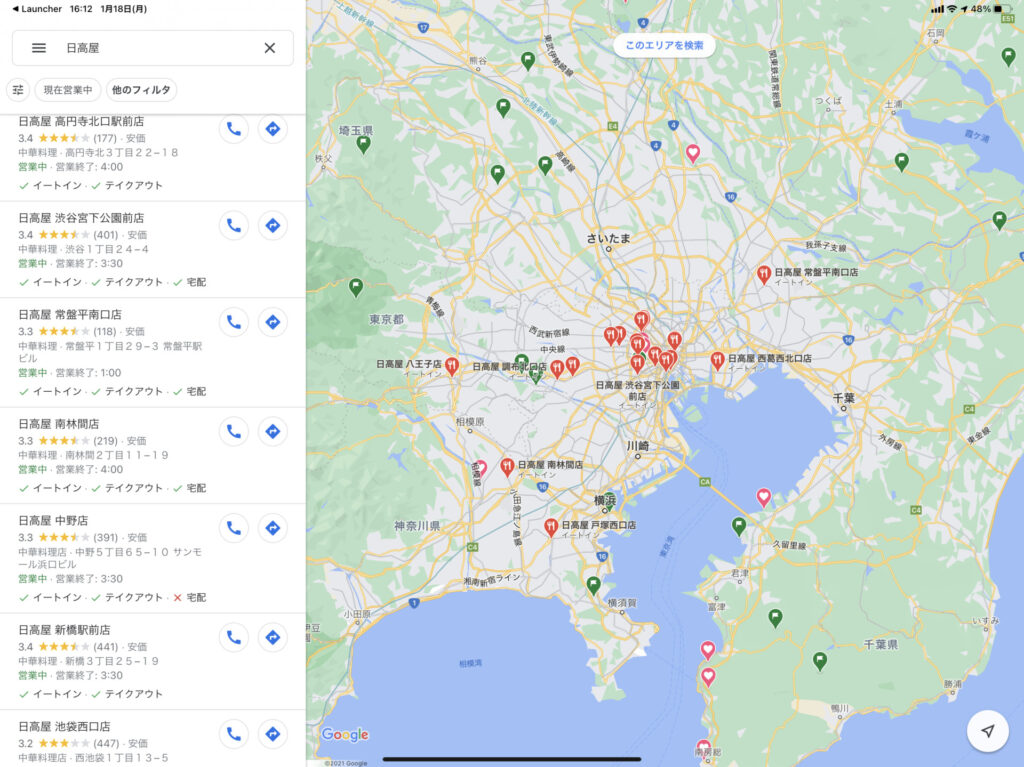Clear the 日高屋 search with the X
1024x767 pixels.
pos(270,48)
